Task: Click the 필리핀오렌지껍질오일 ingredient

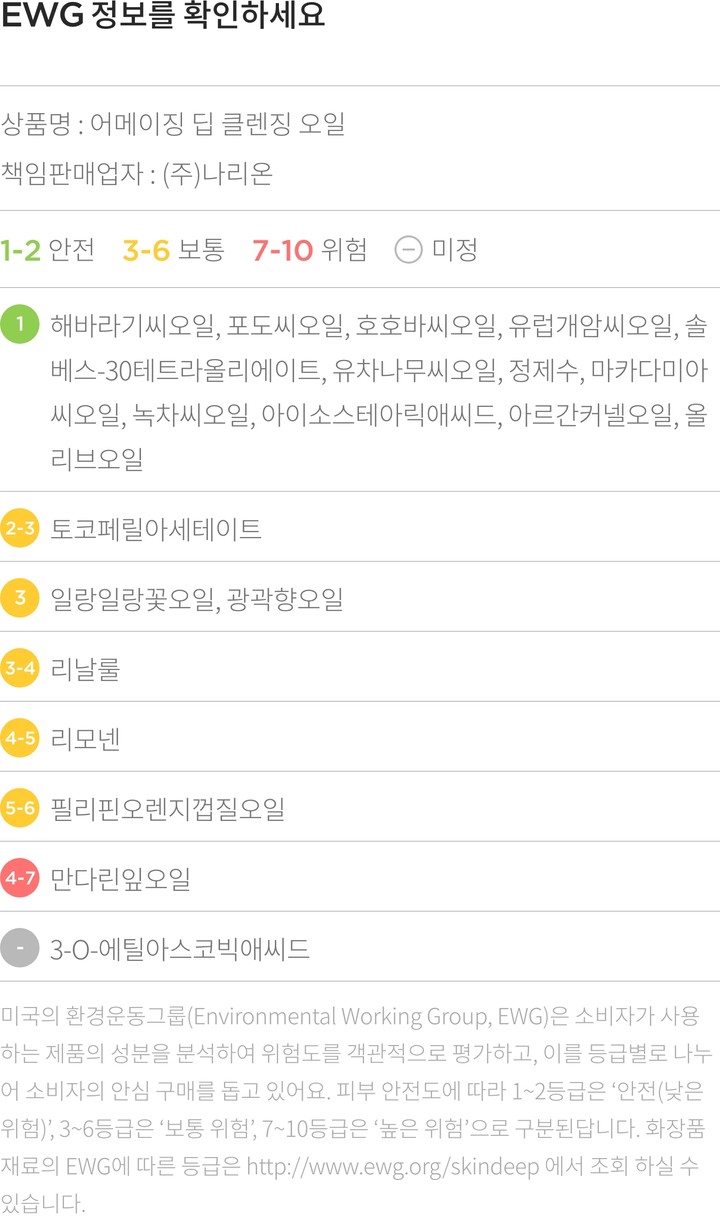Action: 167,809
